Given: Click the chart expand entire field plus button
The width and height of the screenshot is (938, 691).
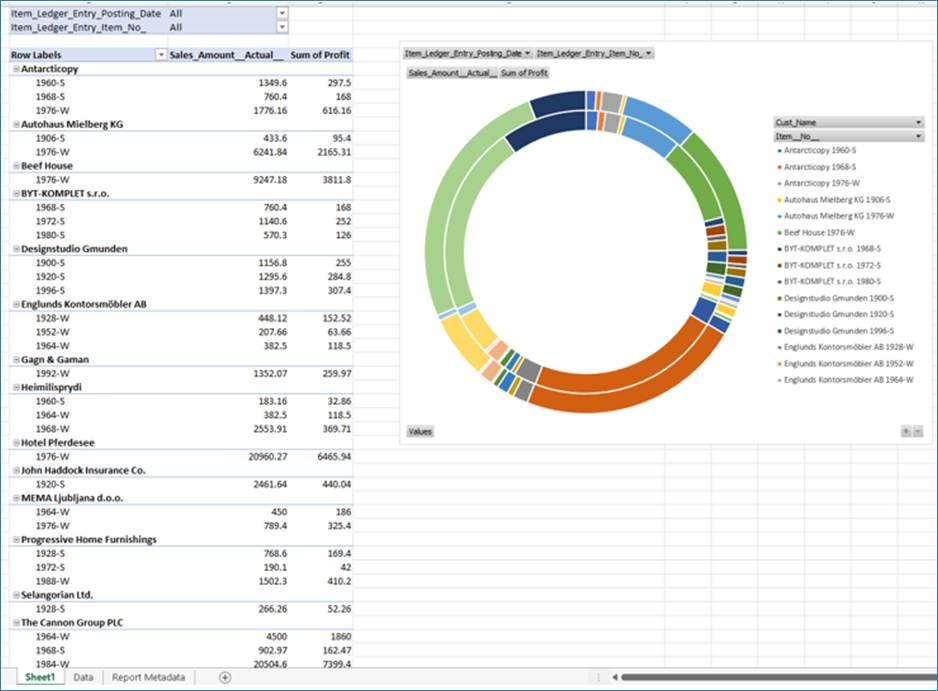Looking at the screenshot, I should [x=905, y=431].
